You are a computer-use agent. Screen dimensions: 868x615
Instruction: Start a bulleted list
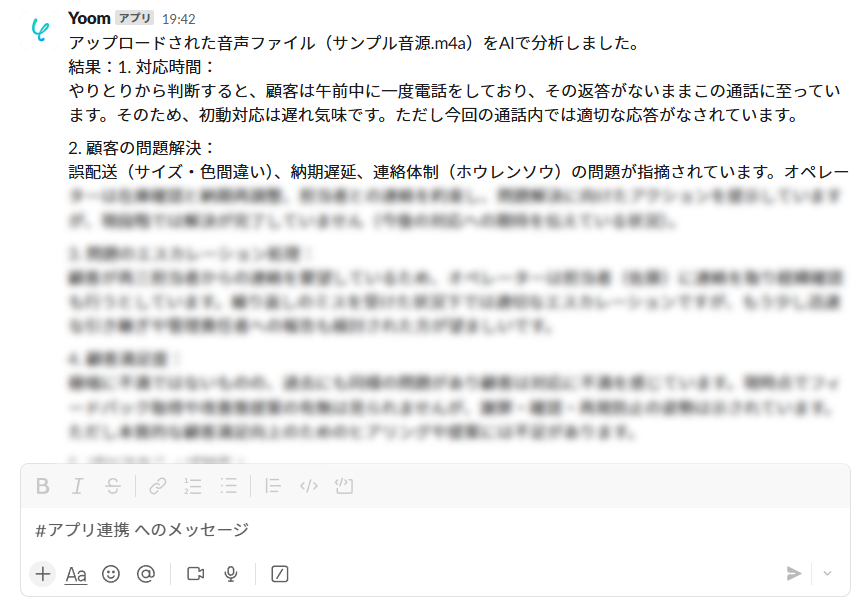click(228, 486)
